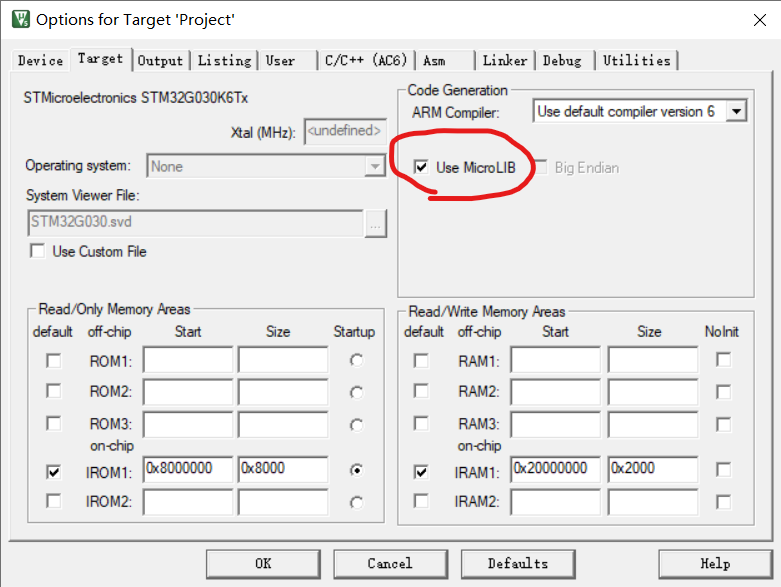Edit the IROM1 Size field 0x8000
Viewport: 781px width, 587px height.
[283, 470]
